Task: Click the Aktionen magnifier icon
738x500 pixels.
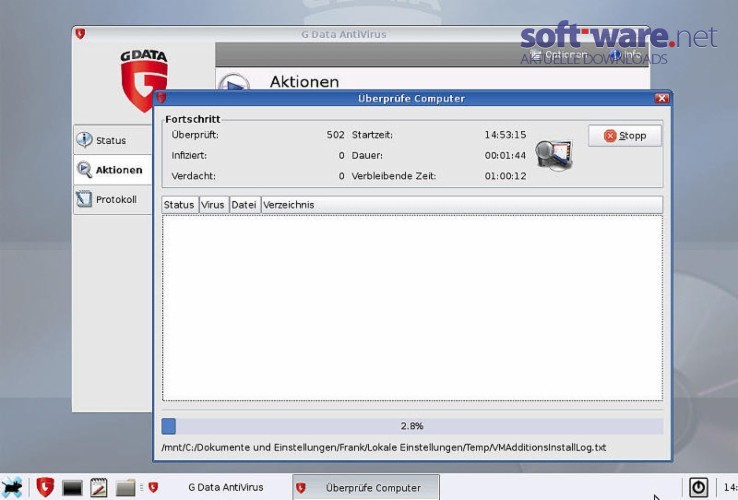Action: (84, 169)
